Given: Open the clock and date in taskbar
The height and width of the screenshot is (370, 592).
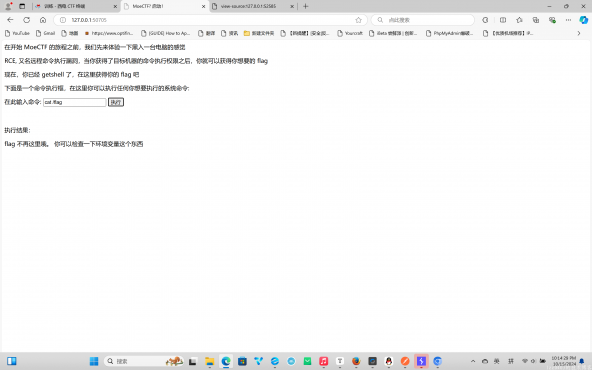Looking at the screenshot, I should 564,361.
